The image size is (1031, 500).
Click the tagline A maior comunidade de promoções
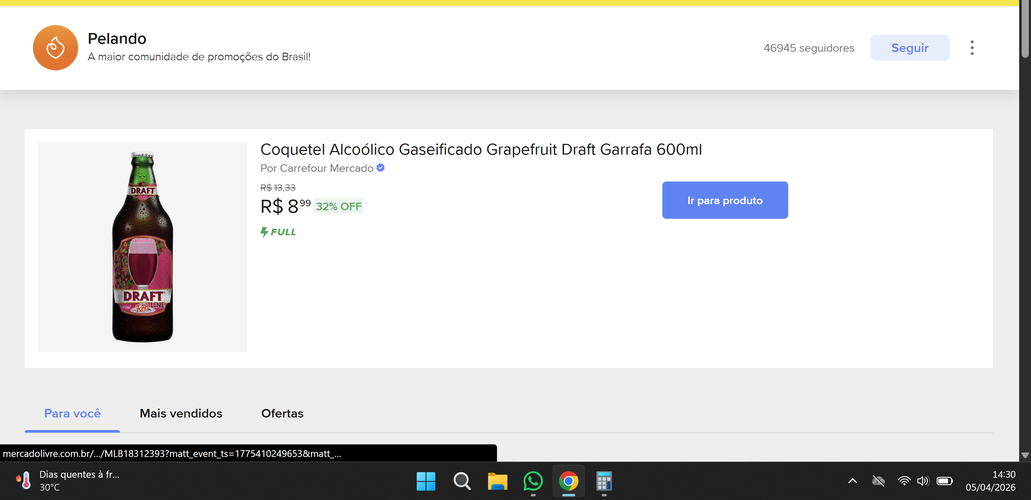pyautogui.click(x=199, y=57)
